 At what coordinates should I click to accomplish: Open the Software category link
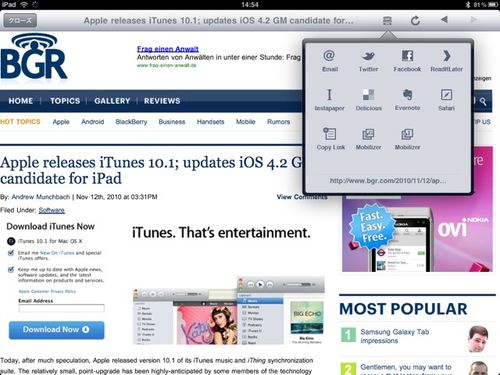click(51, 210)
